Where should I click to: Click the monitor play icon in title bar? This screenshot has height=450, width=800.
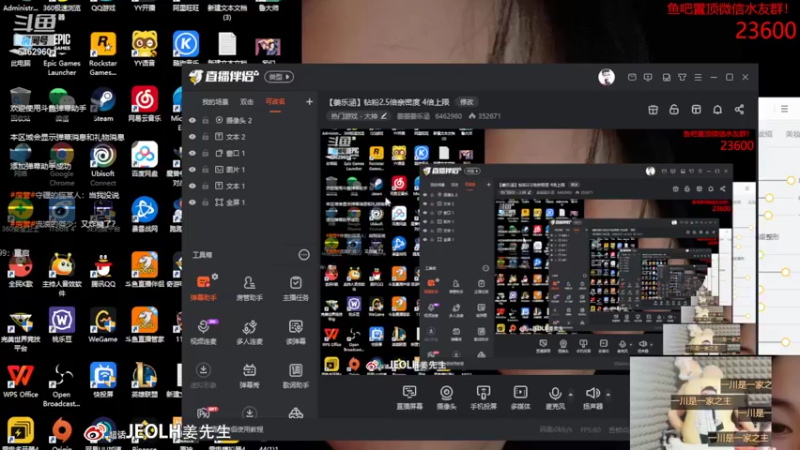coord(647,77)
